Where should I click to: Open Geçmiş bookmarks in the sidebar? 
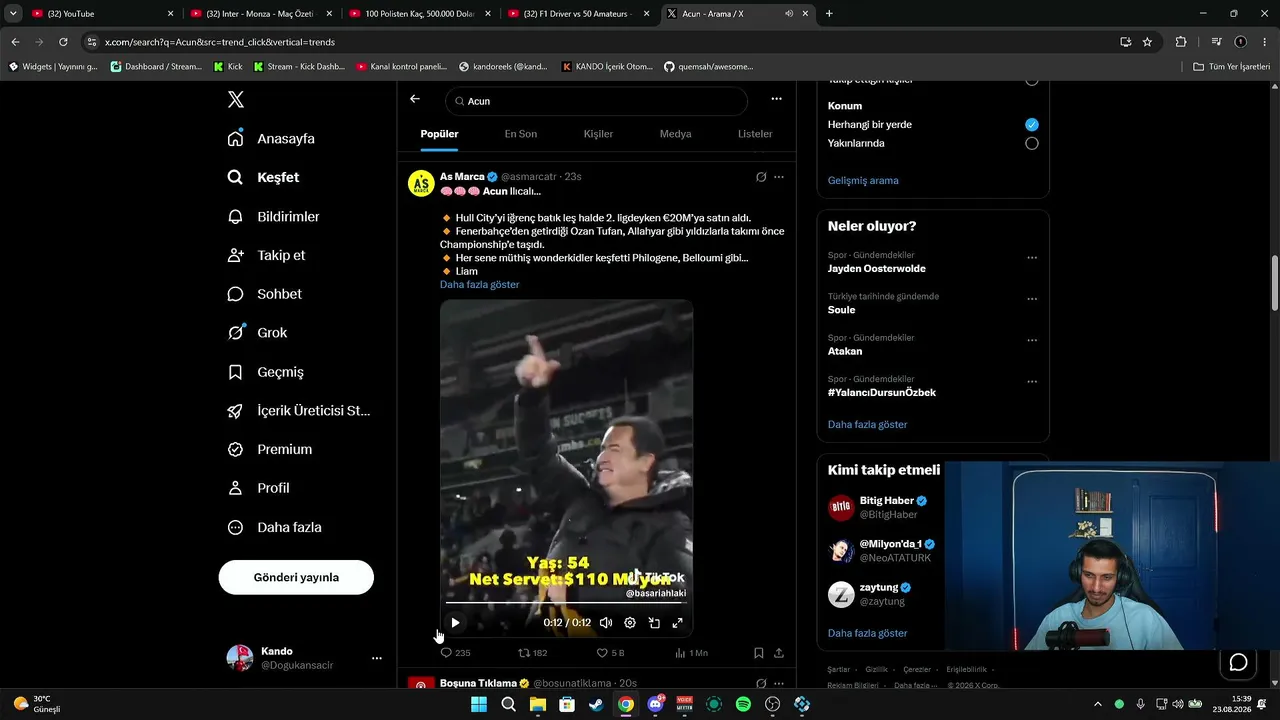[x=266, y=372]
